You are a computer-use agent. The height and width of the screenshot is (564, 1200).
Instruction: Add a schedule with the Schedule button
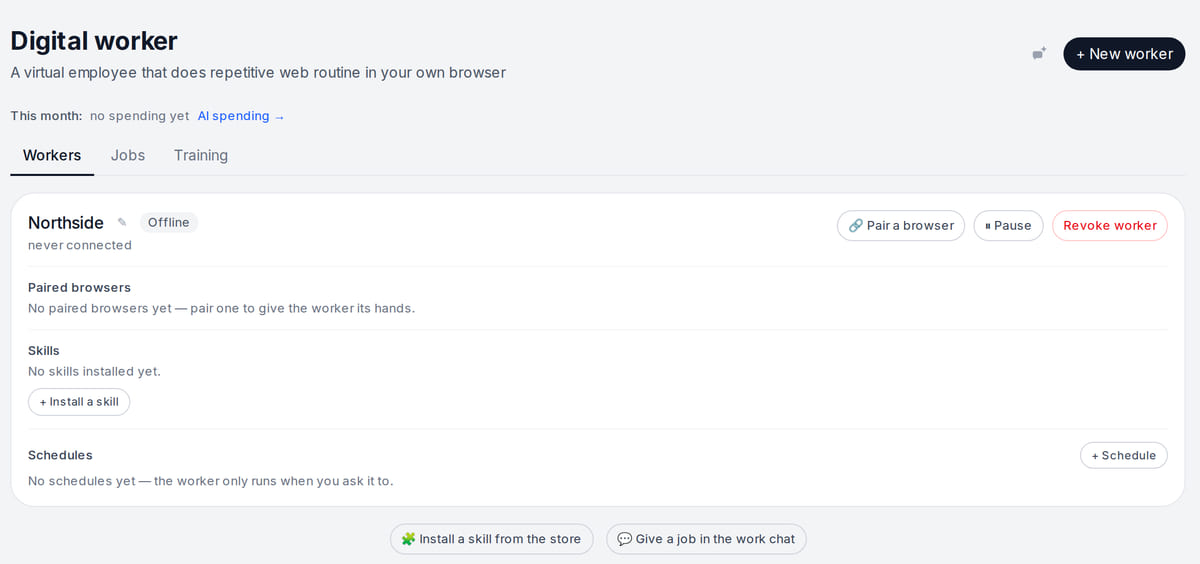click(x=1124, y=455)
